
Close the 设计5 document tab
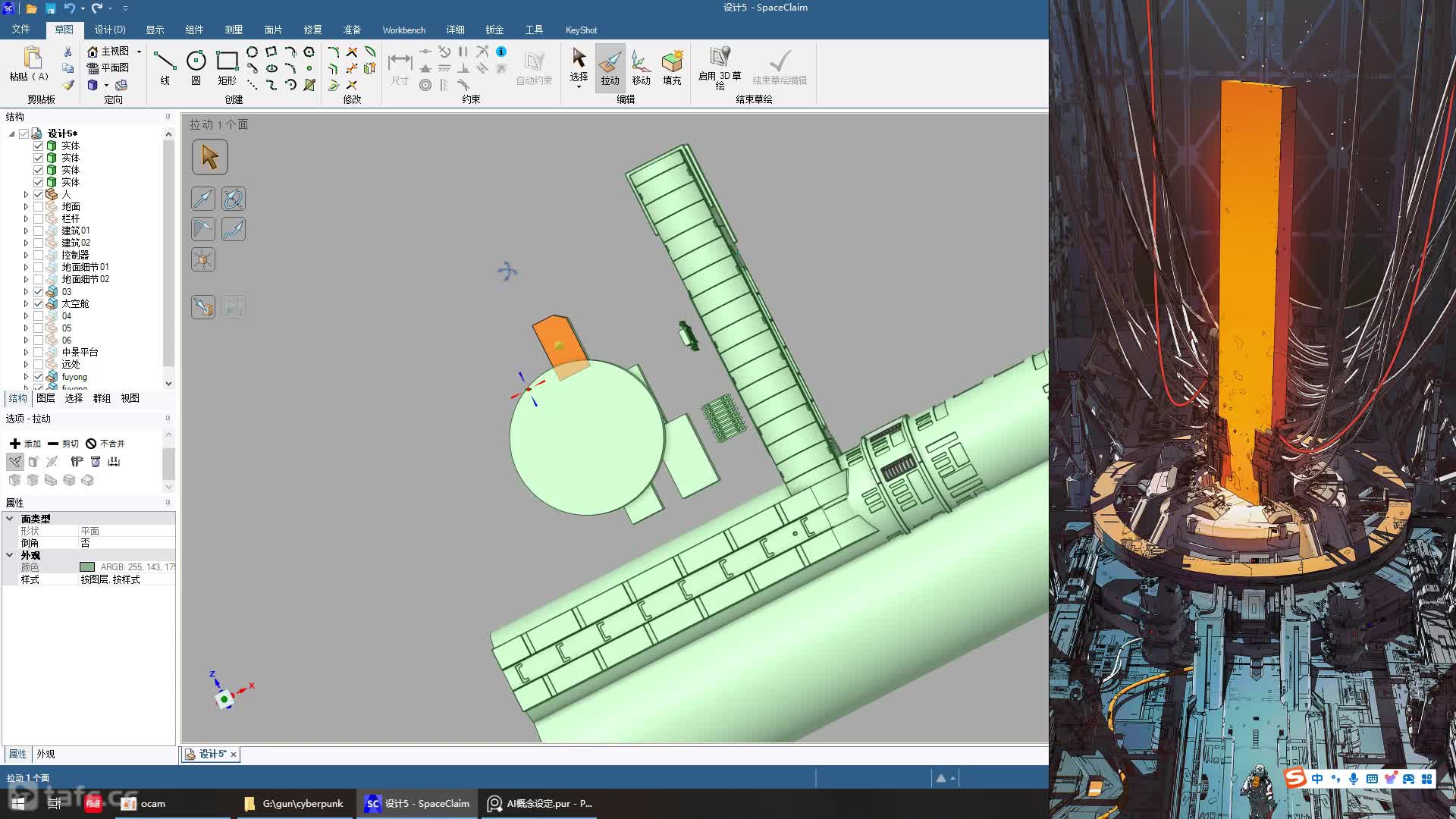click(x=234, y=755)
